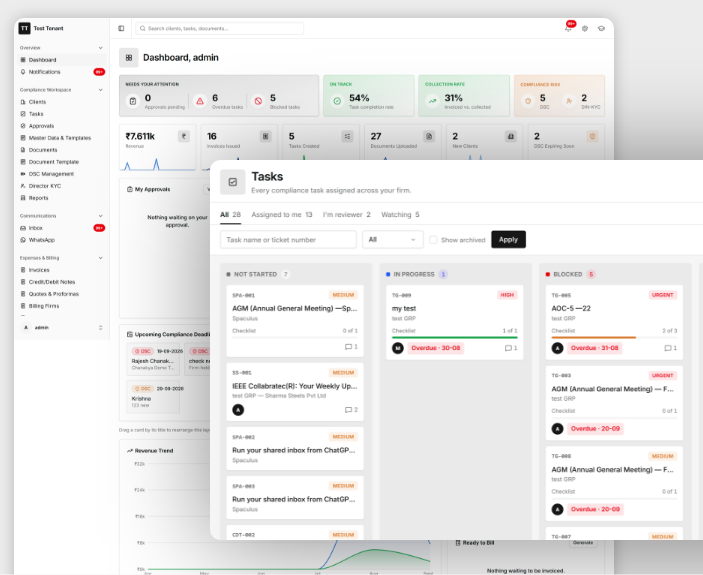Screen dimensions: 703x575
Task: Open Approvals in the sidebar
Action: coord(62,126)
